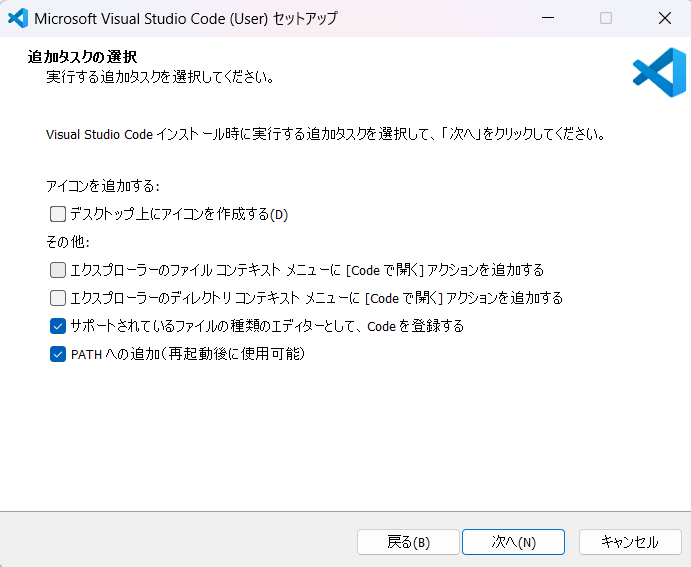This screenshot has width=691, height=567.
Task: Close the setup wizard window
Action: [664, 18]
